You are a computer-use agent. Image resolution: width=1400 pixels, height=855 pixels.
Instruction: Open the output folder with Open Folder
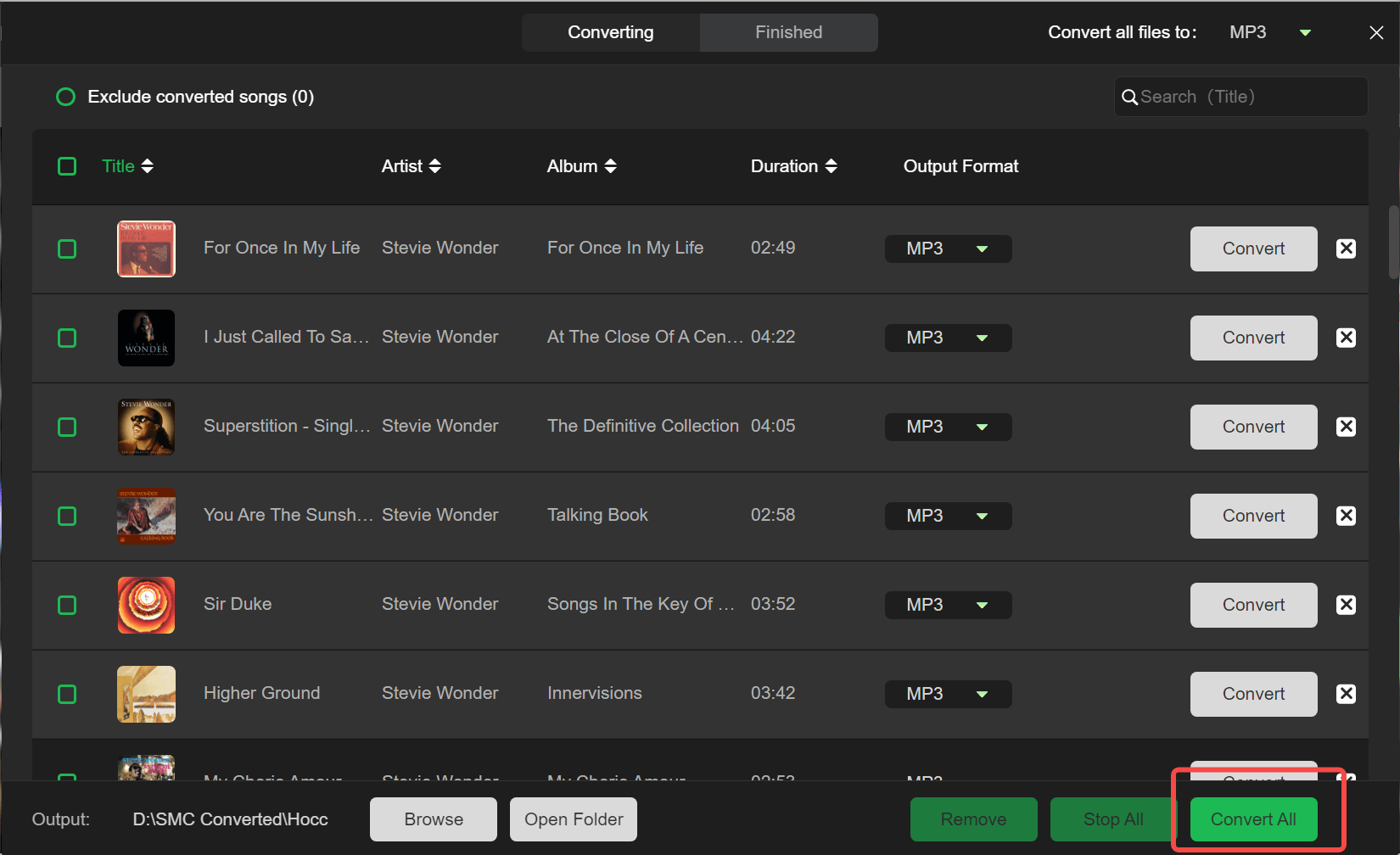tap(574, 819)
